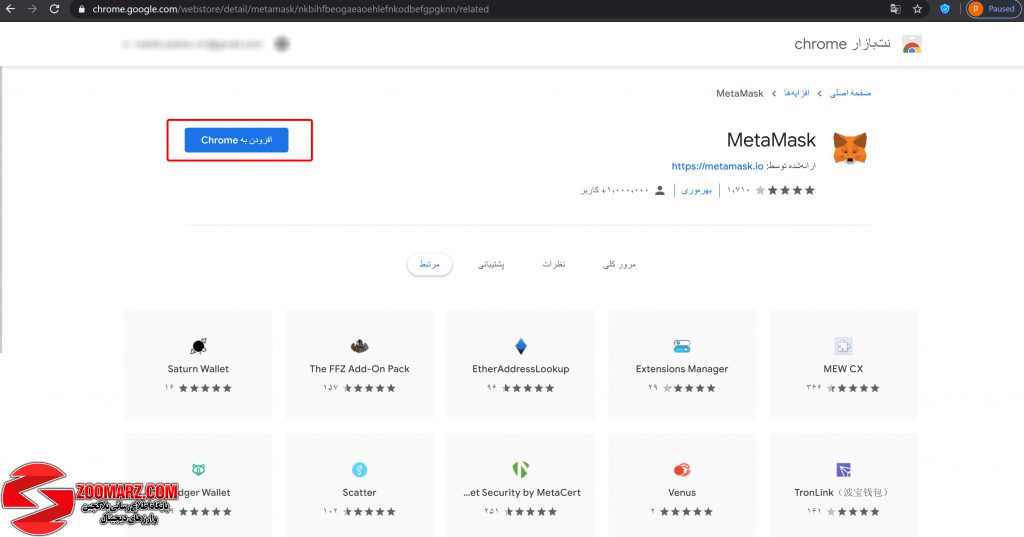The width and height of the screenshot is (1024, 537).
Task: Open the productivity category link
Action: coord(696,190)
